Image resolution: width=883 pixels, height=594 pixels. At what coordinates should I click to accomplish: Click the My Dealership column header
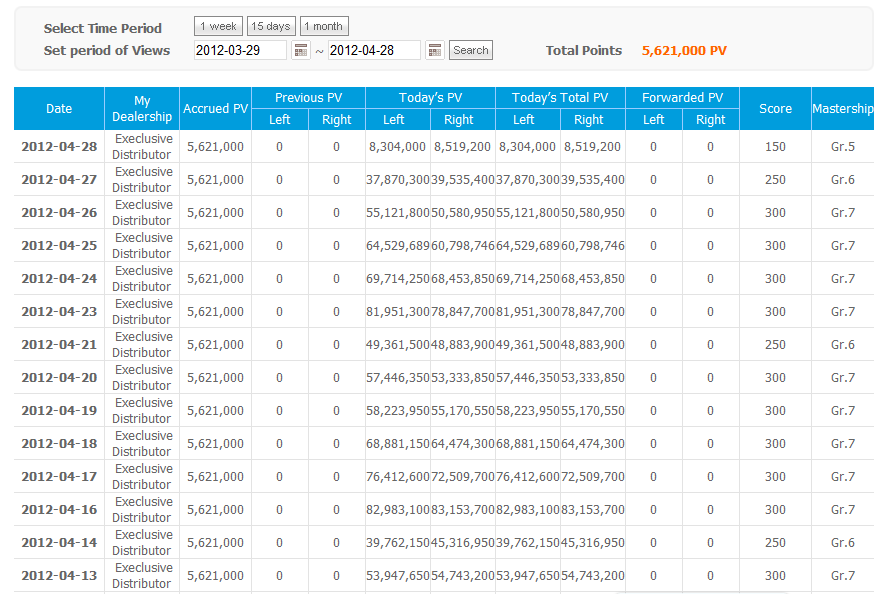tap(142, 109)
